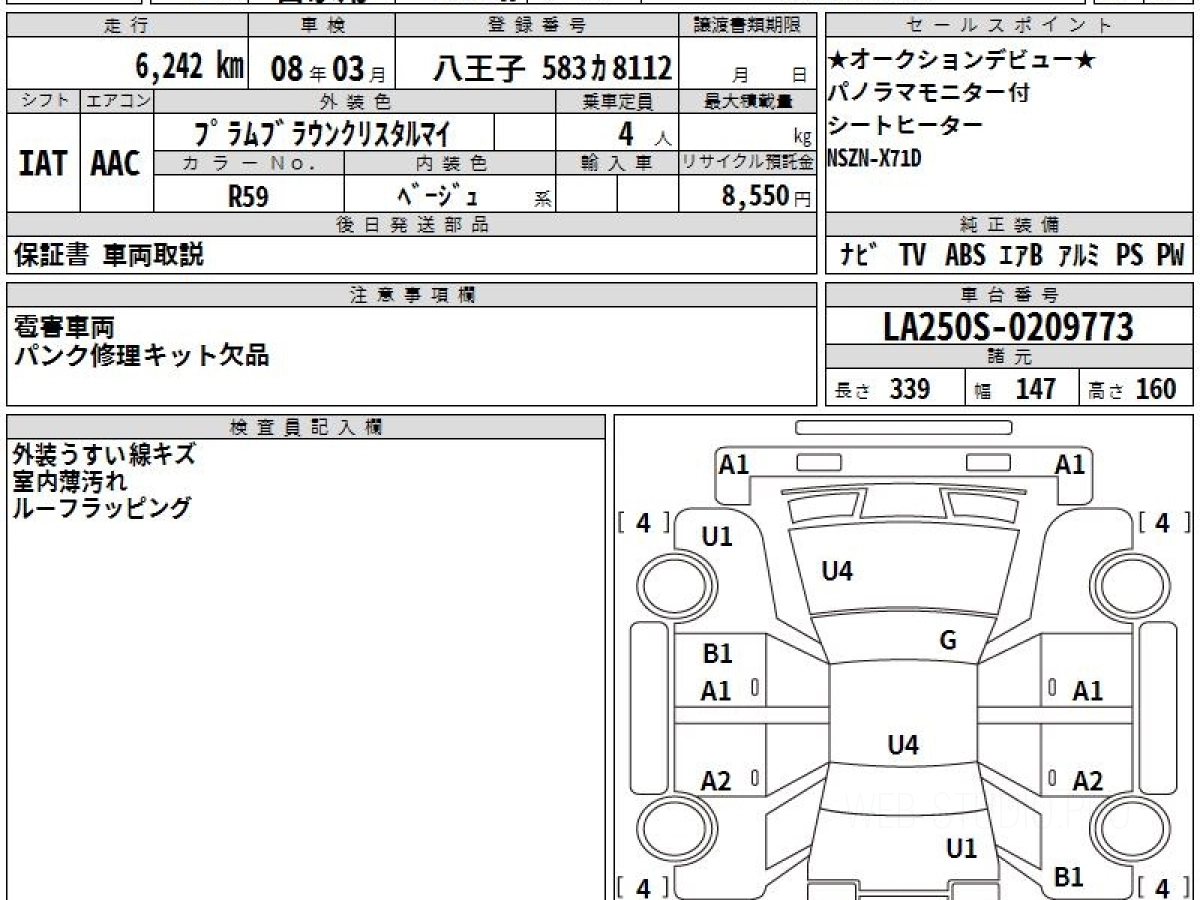Click the パノラマモニター付 sales point

click(x=929, y=93)
